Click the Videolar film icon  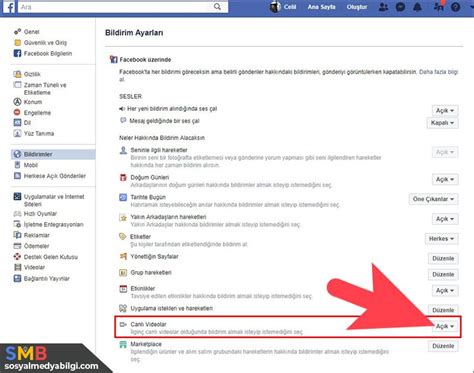tap(17, 267)
